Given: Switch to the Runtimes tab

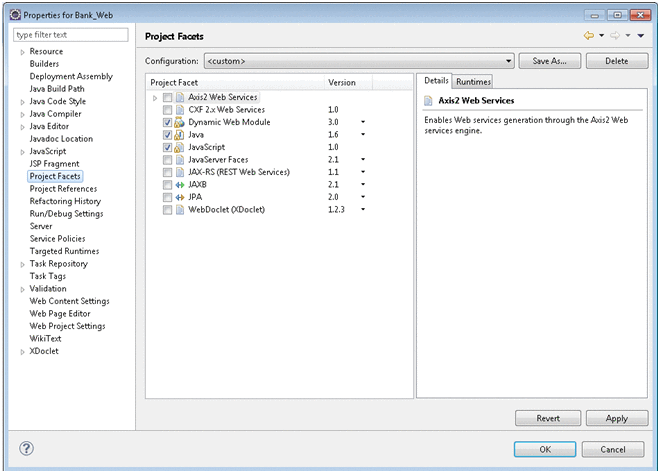Looking at the screenshot, I should [473, 81].
